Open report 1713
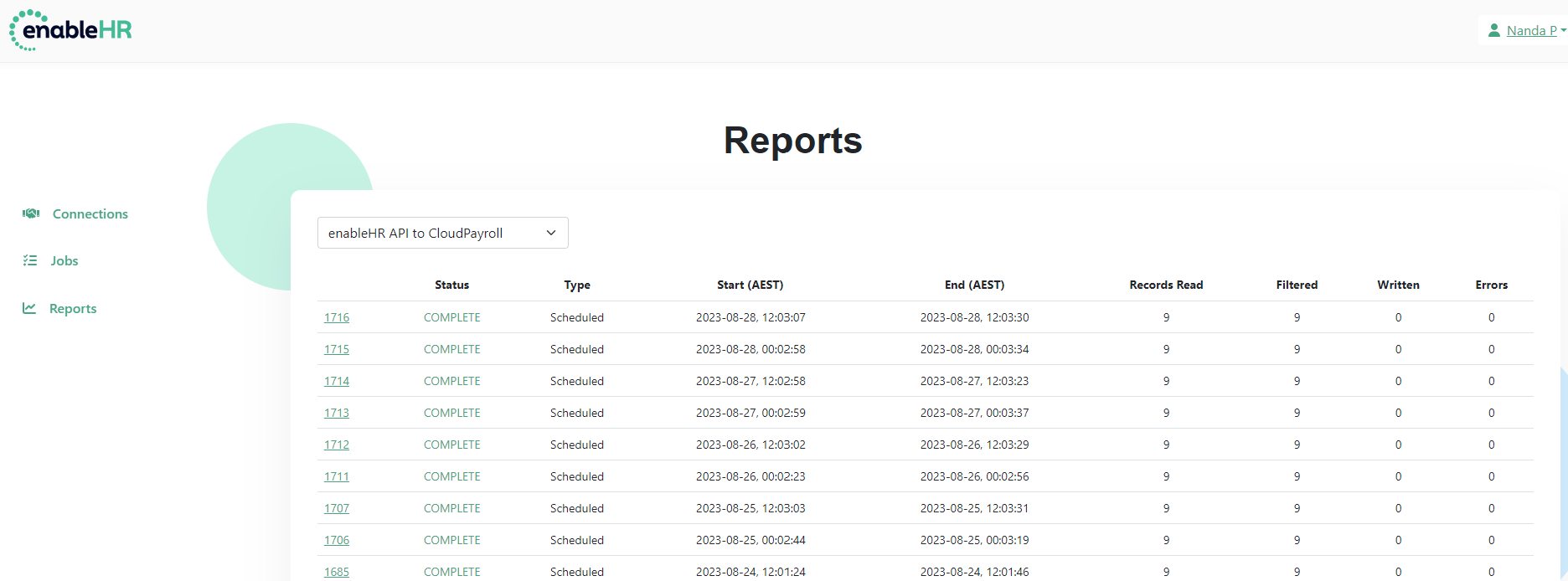 [337, 413]
